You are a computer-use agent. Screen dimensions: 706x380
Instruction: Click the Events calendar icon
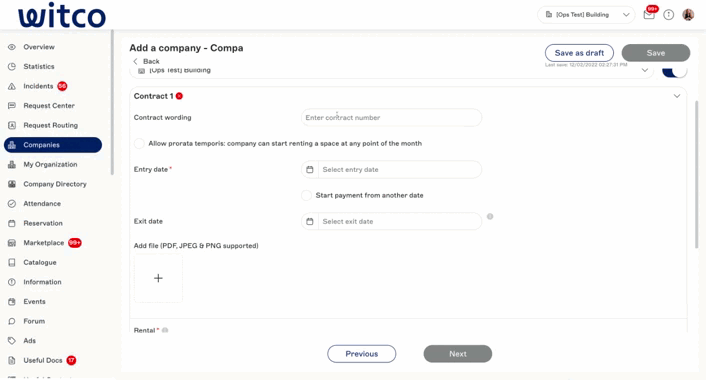tap(12, 302)
